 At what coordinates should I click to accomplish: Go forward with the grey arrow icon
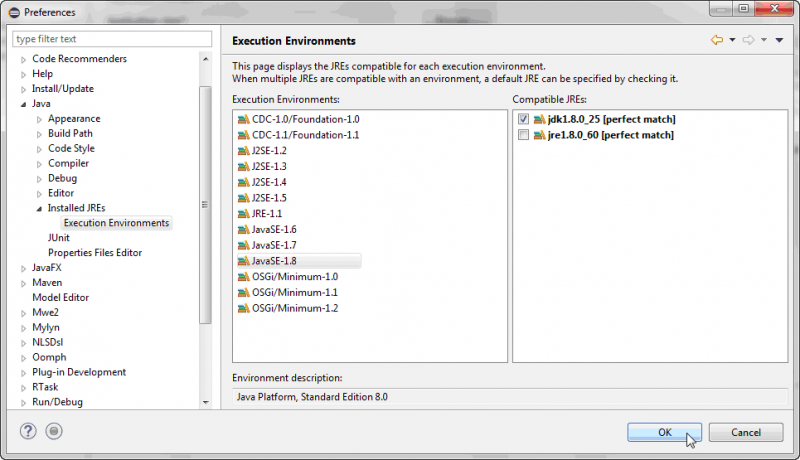[x=748, y=40]
